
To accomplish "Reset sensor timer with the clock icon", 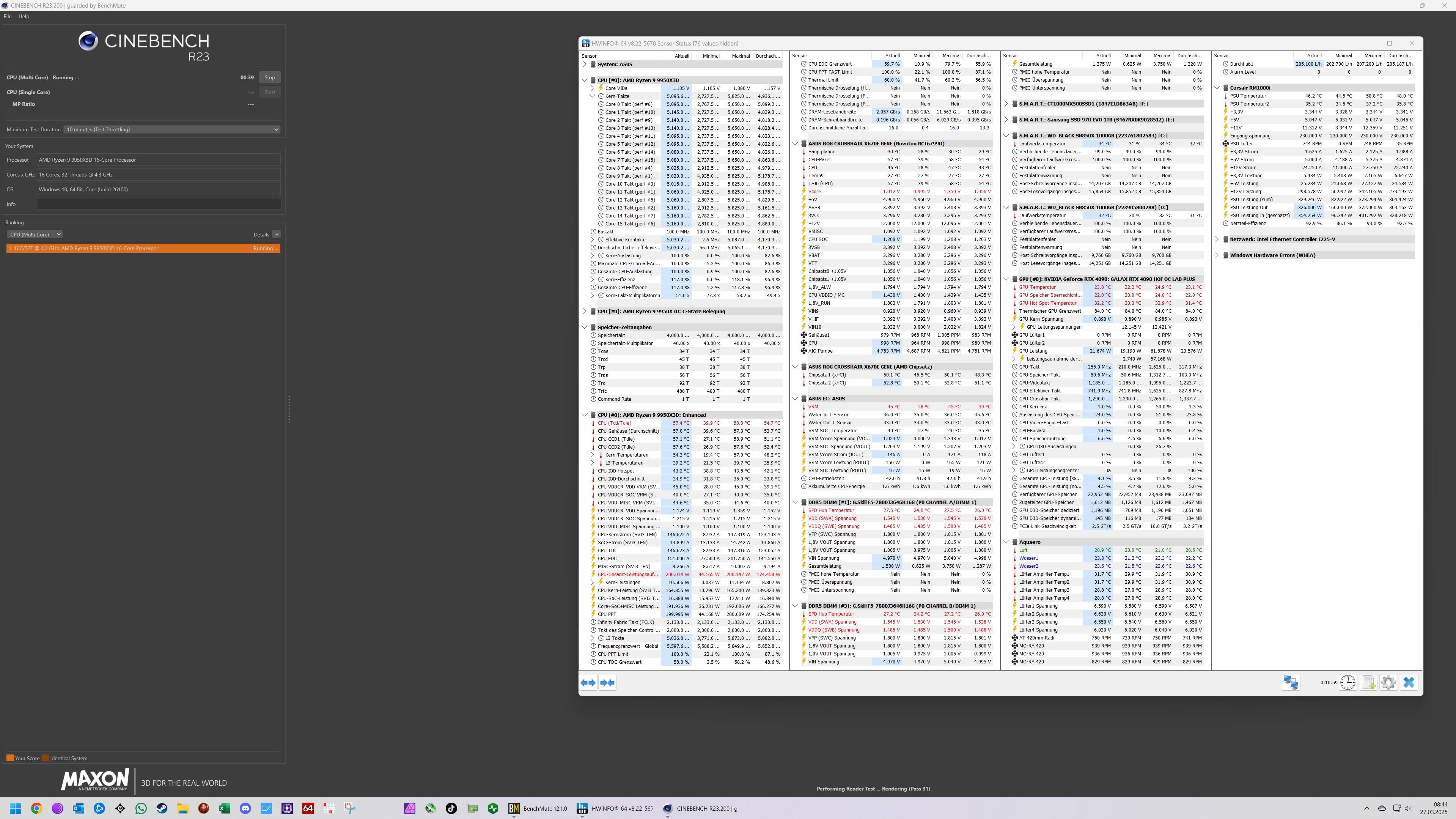I will pos(1348,683).
